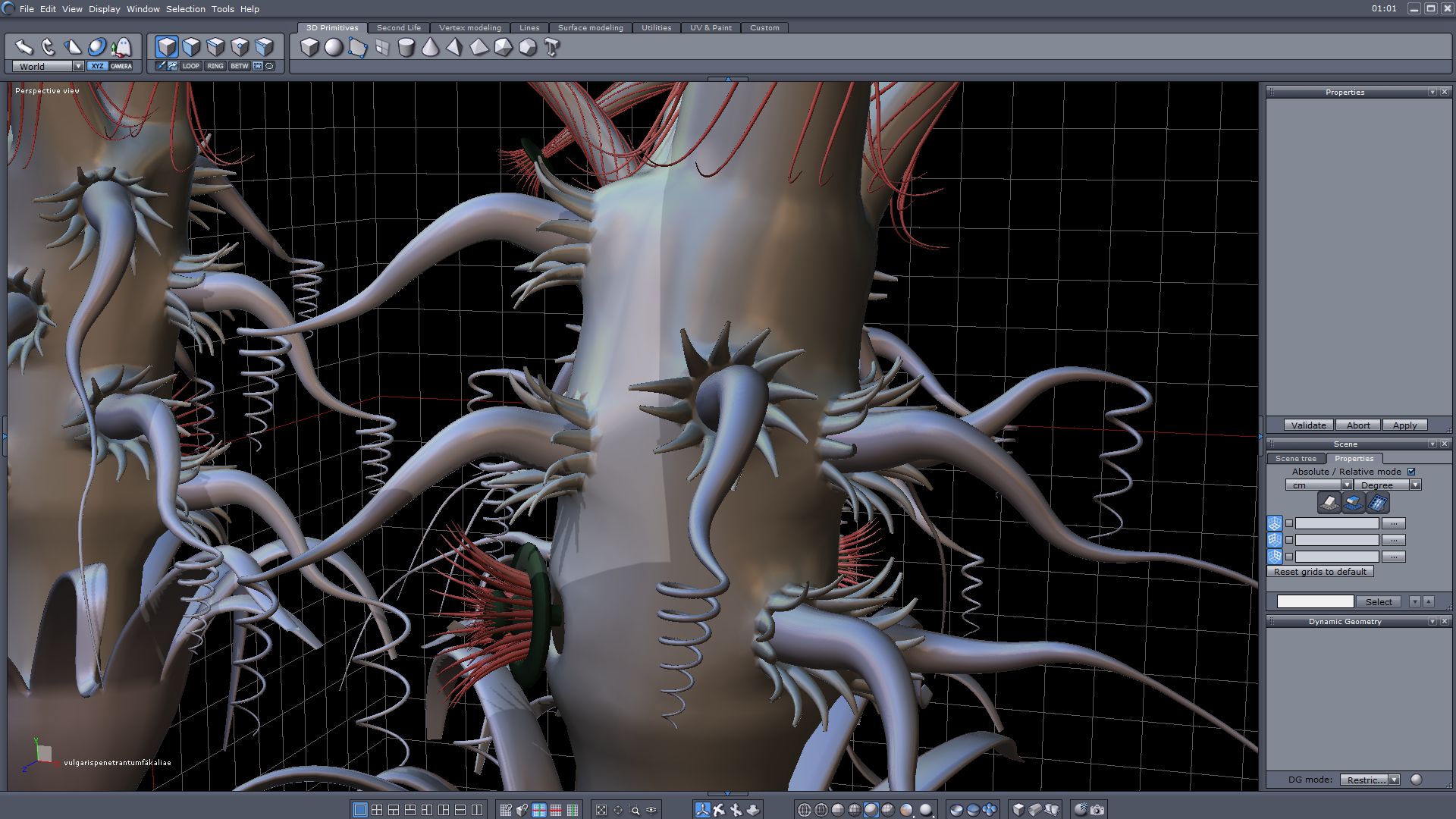Click the camera snapshot icon
This screenshot has width=1456, height=819.
click(1097, 810)
